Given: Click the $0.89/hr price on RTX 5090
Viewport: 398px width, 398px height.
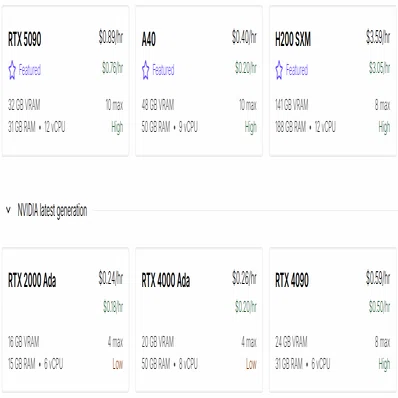Looking at the screenshot, I should point(111,37).
